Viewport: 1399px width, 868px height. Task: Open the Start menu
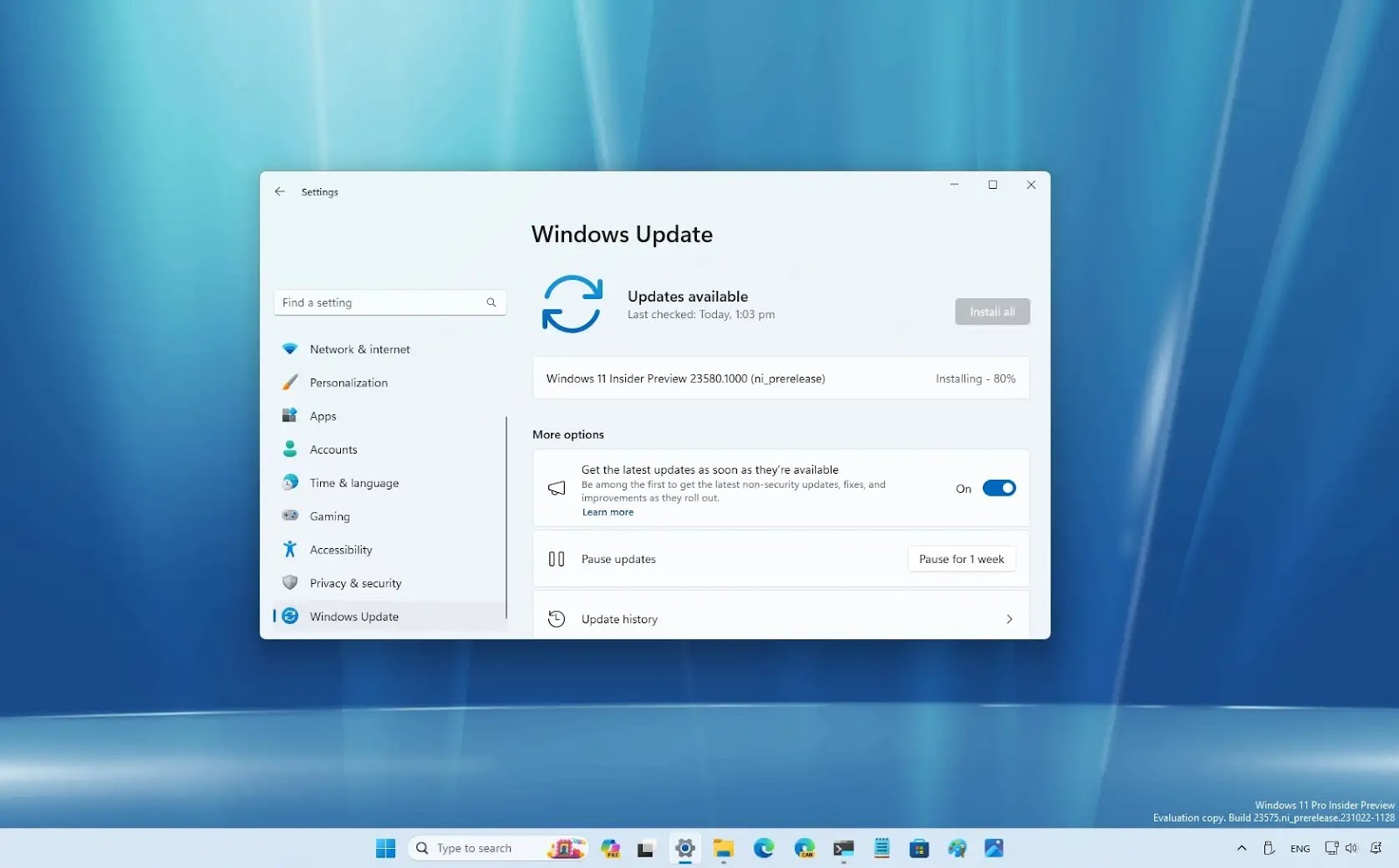click(x=386, y=848)
